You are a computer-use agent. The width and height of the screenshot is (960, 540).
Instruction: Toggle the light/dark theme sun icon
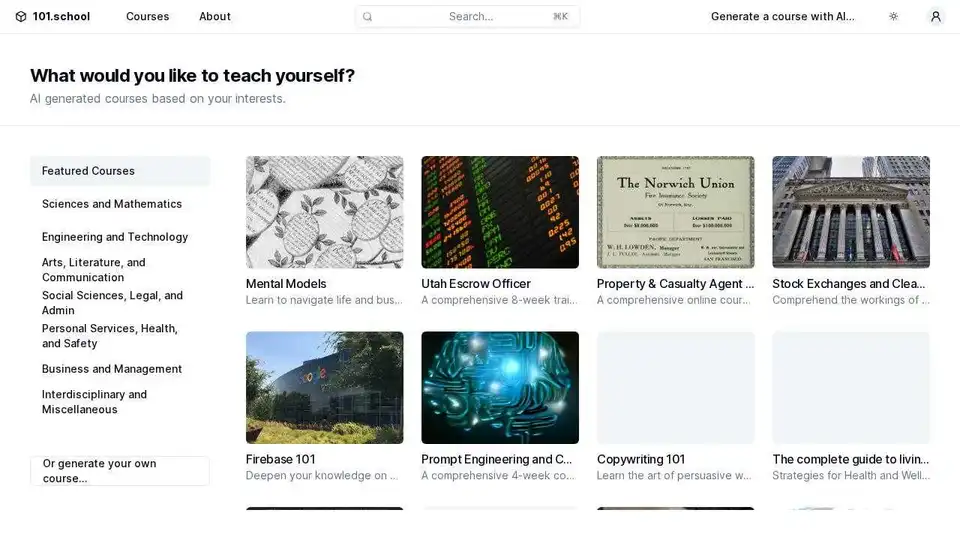893,17
